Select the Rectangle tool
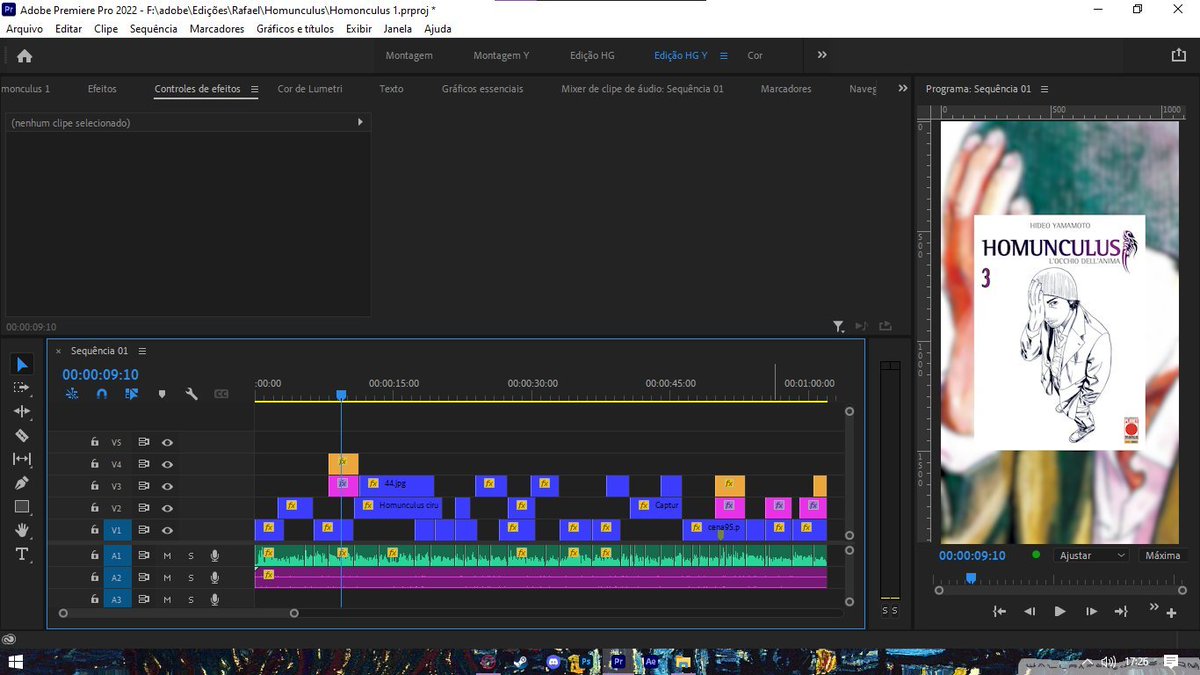Viewport: 1200px width, 675px height. (22, 507)
